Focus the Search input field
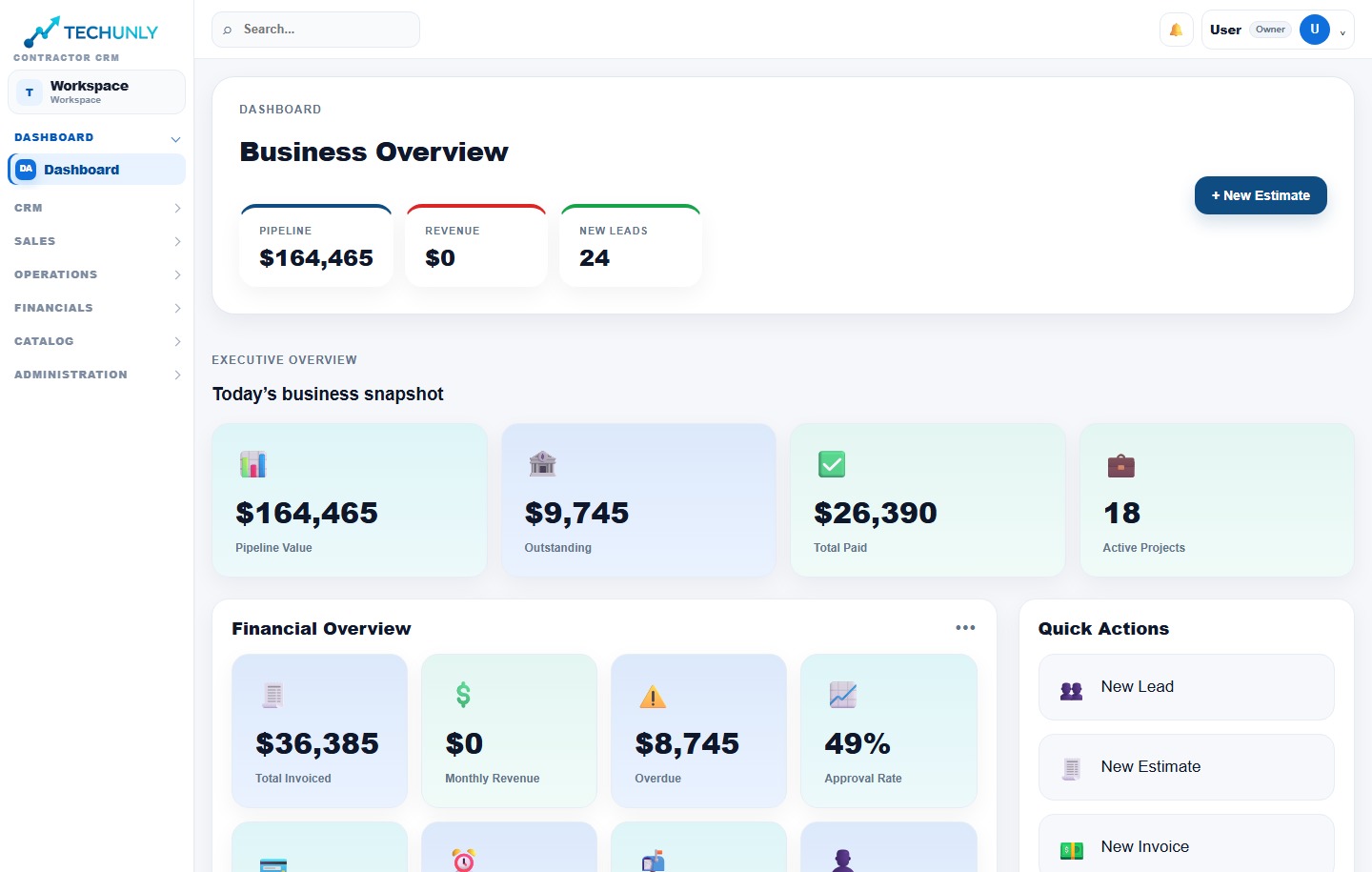Image resolution: width=1372 pixels, height=872 pixels. pos(315,30)
